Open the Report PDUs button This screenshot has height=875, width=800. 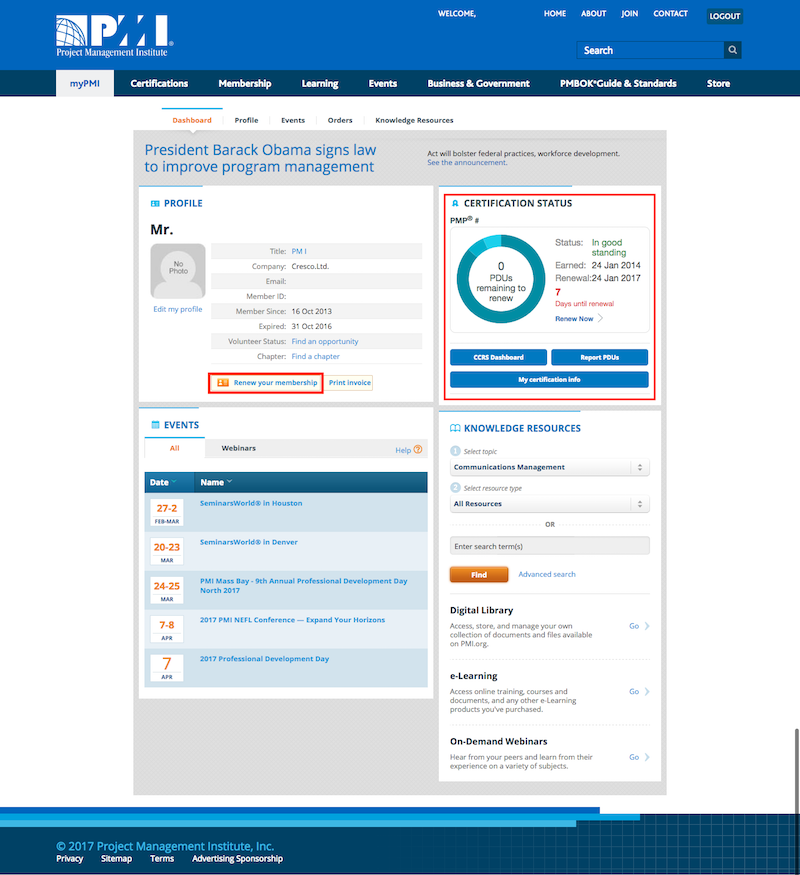click(x=599, y=357)
